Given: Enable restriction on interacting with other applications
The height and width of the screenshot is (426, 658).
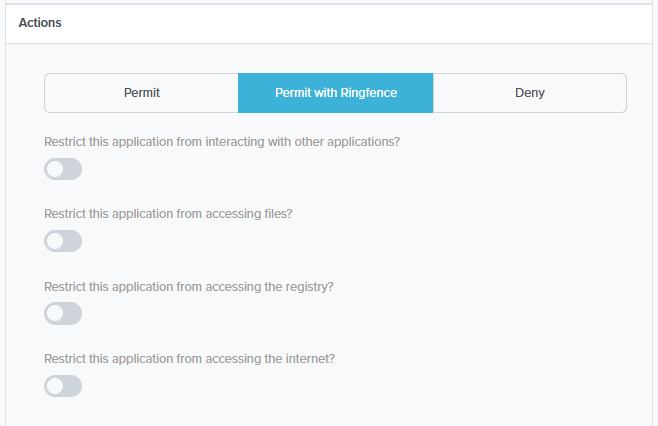Looking at the screenshot, I should coord(63,169).
